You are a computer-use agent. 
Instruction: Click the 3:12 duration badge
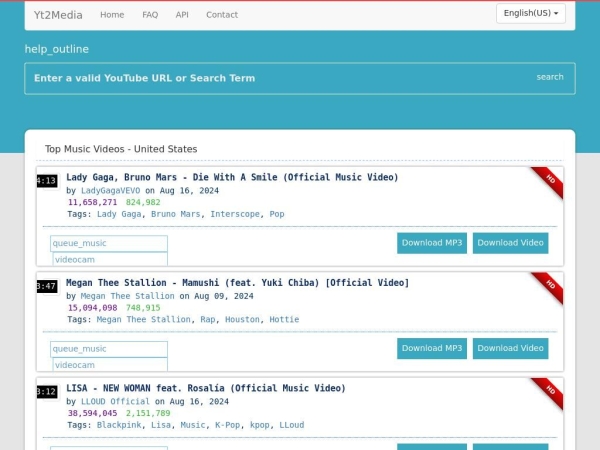[x=47, y=391]
